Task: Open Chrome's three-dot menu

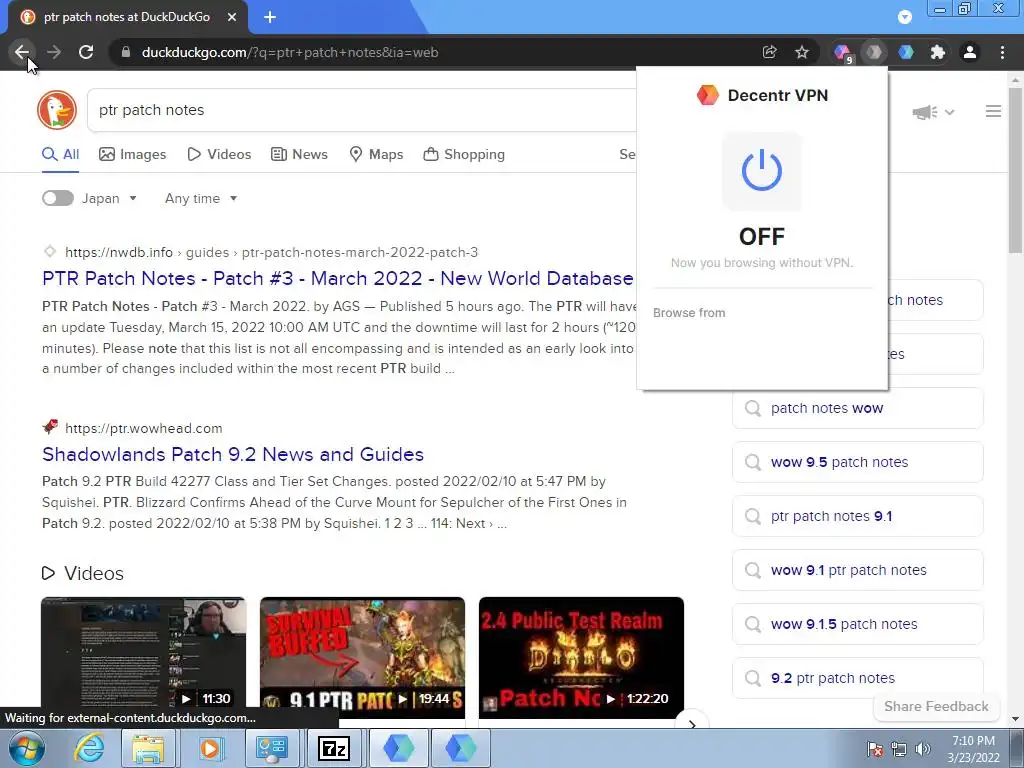Action: click(x=1002, y=52)
